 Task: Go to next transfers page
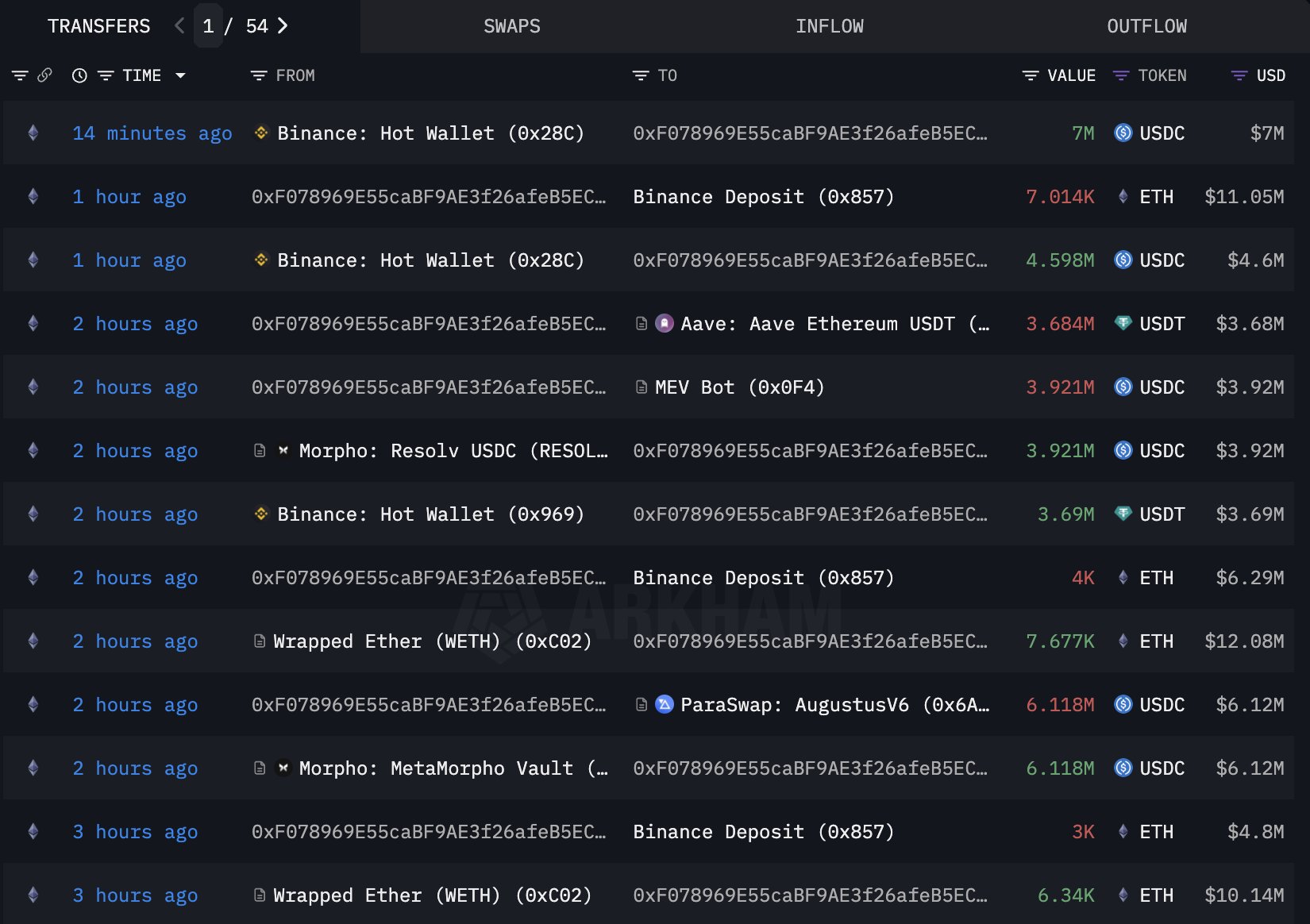(x=283, y=26)
